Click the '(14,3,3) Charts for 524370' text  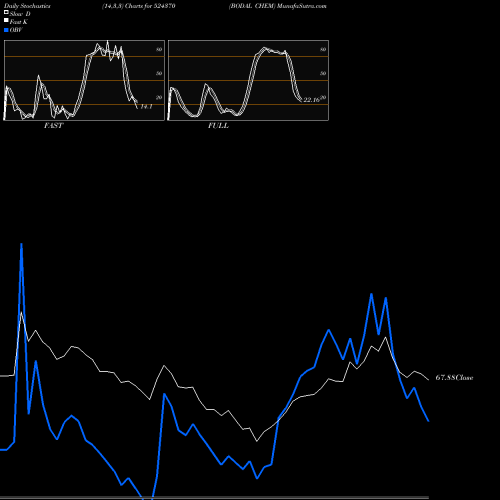tap(139, 6)
